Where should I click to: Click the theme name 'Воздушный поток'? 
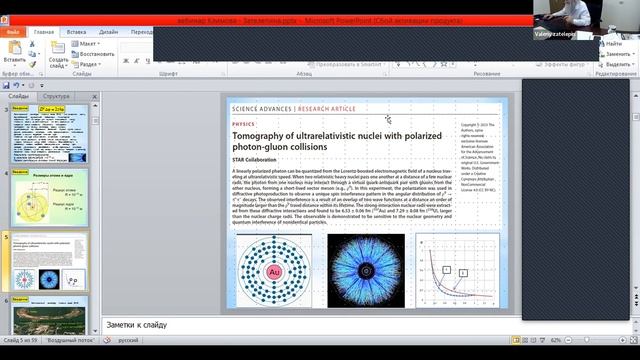pos(70,340)
